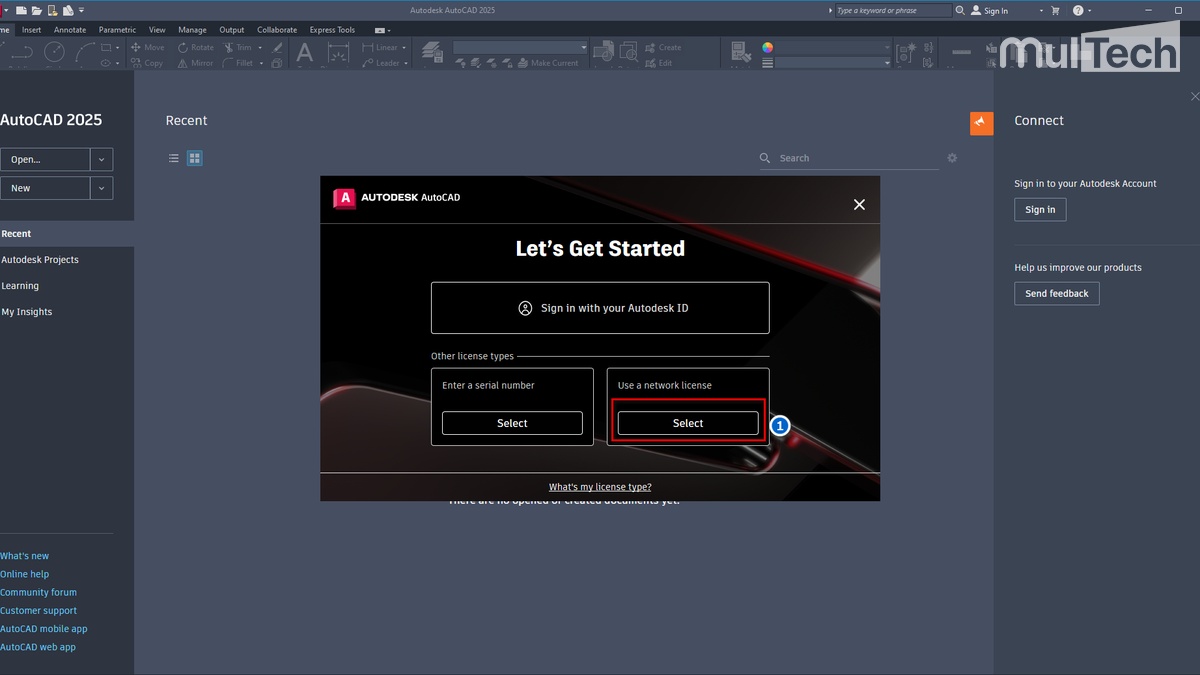
Task: Open the Recent settings gear icon
Action: click(x=952, y=158)
